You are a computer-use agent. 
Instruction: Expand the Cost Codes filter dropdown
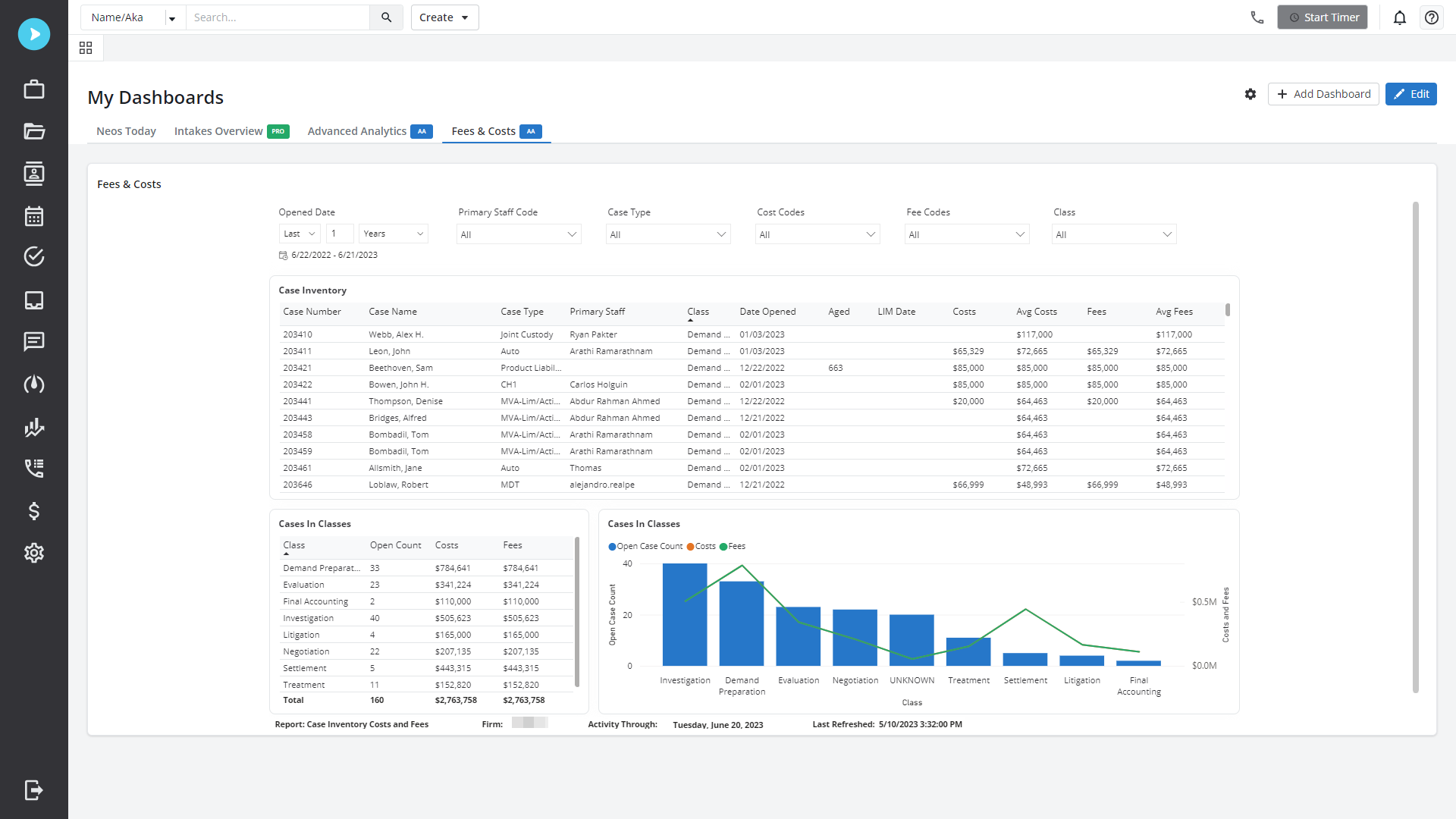(x=817, y=234)
